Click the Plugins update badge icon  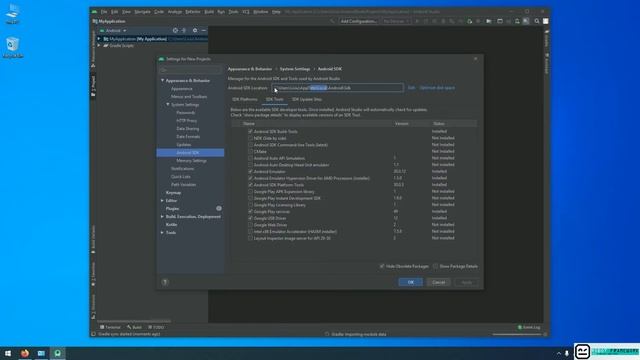(219, 209)
